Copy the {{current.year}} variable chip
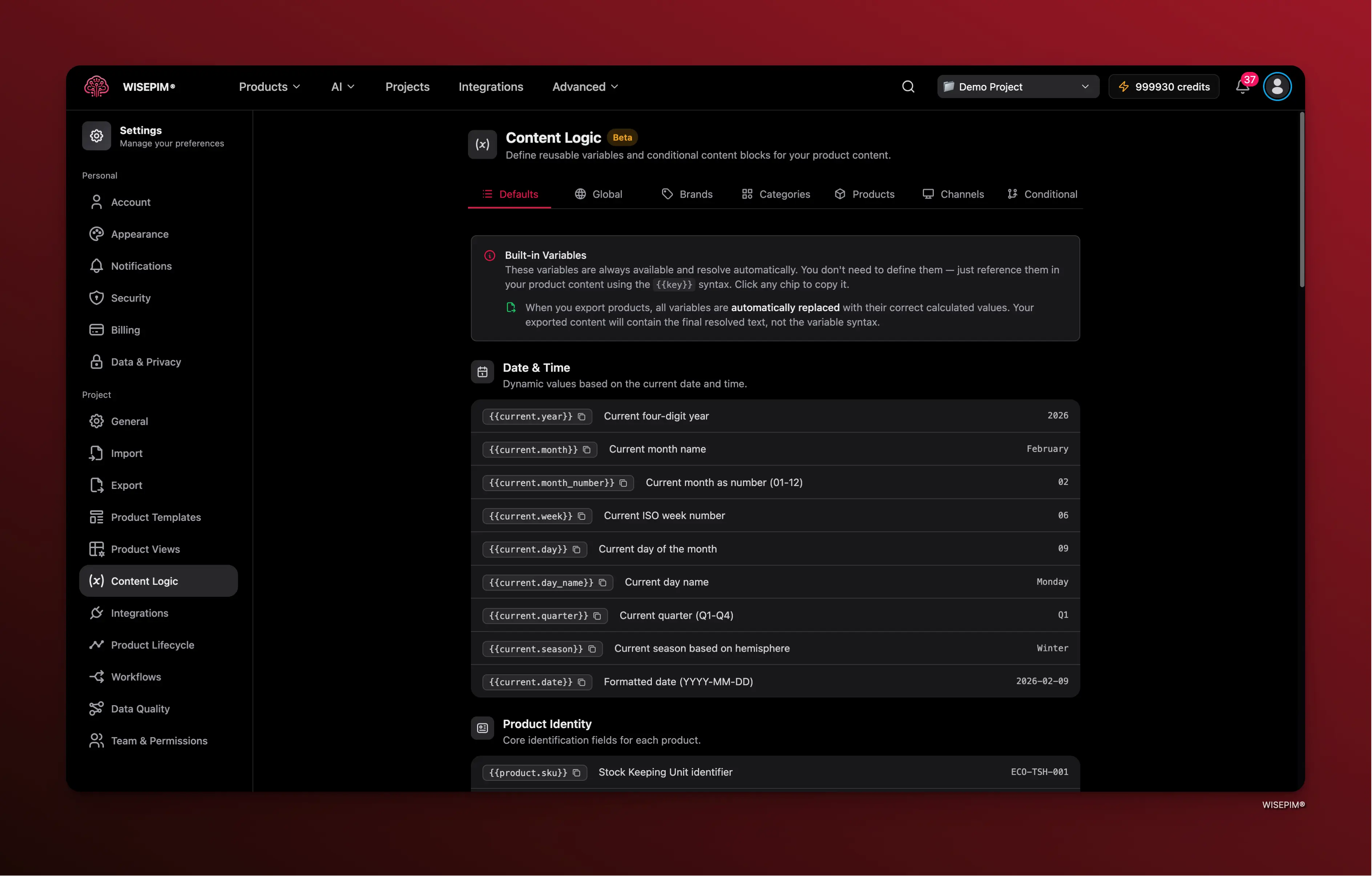The height and width of the screenshot is (876, 1372). [x=537, y=416]
